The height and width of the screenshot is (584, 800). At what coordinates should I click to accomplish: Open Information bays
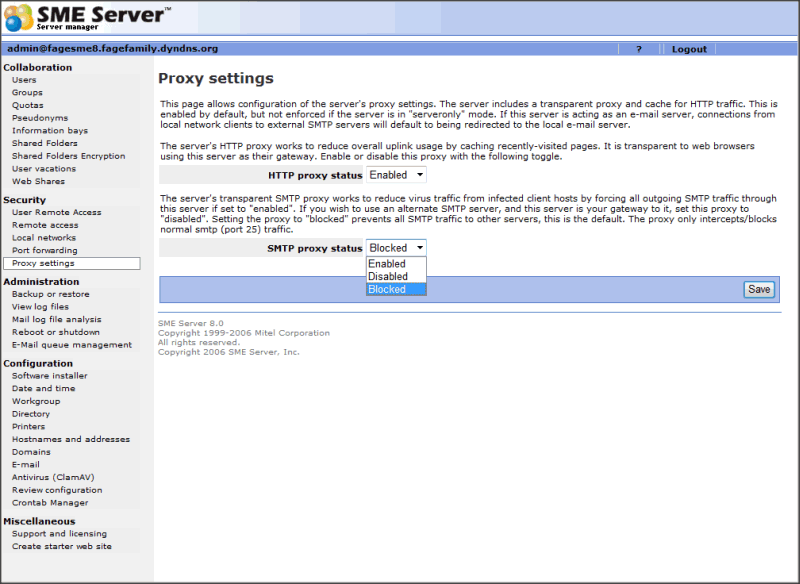[x=49, y=131]
